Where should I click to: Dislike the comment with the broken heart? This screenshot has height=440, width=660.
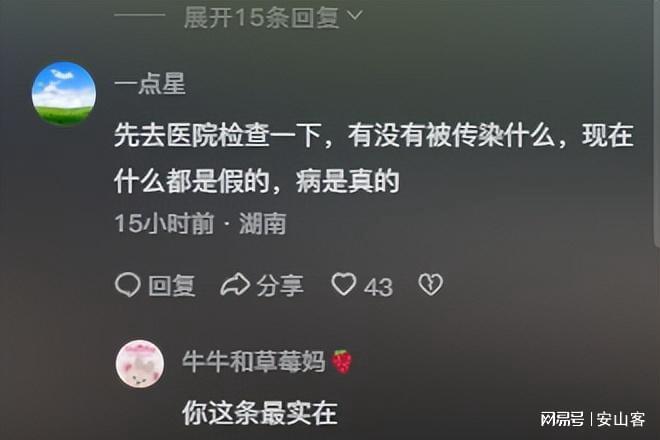coord(431,285)
